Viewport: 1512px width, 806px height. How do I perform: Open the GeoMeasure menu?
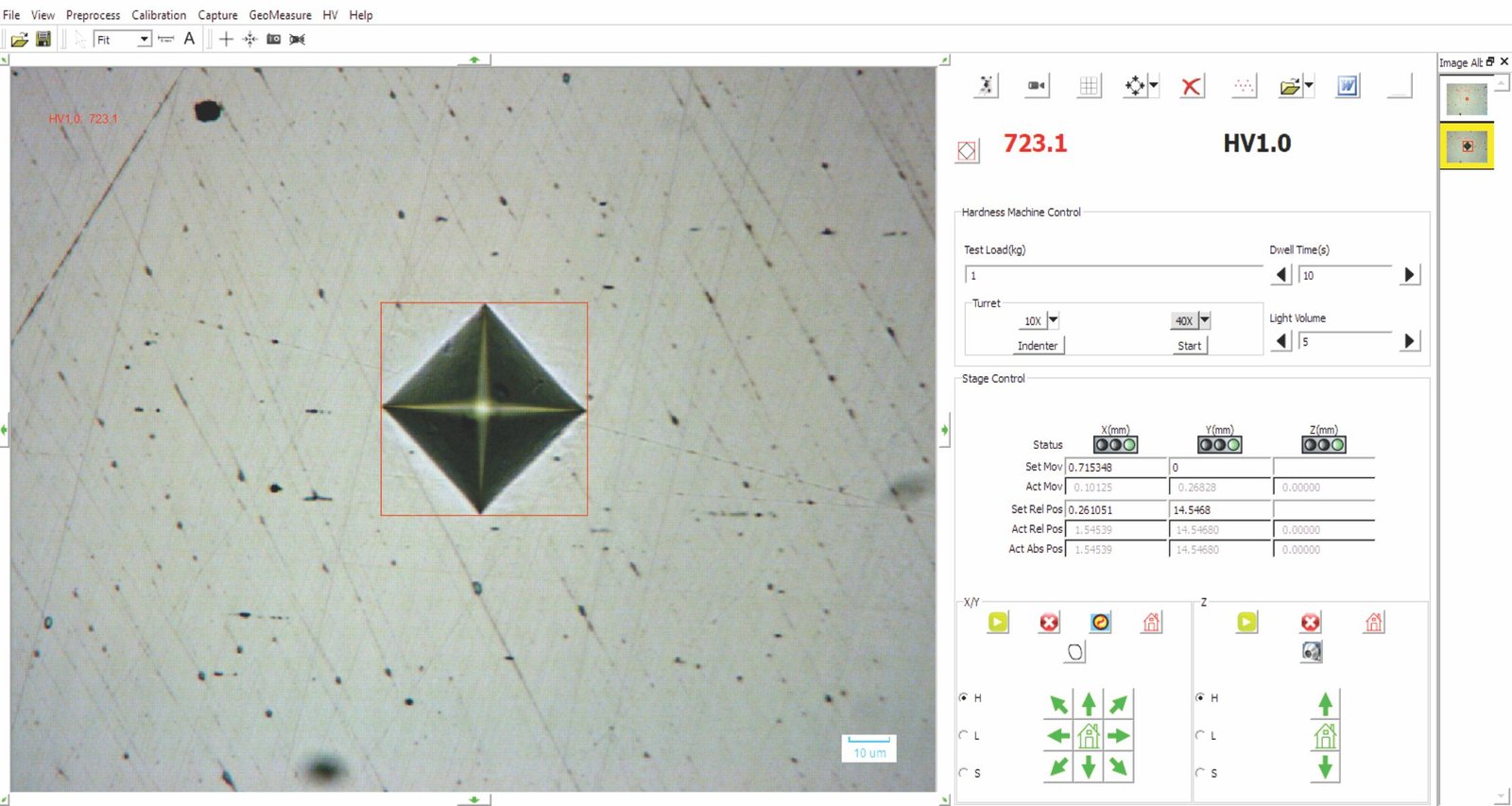click(x=280, y=15)
